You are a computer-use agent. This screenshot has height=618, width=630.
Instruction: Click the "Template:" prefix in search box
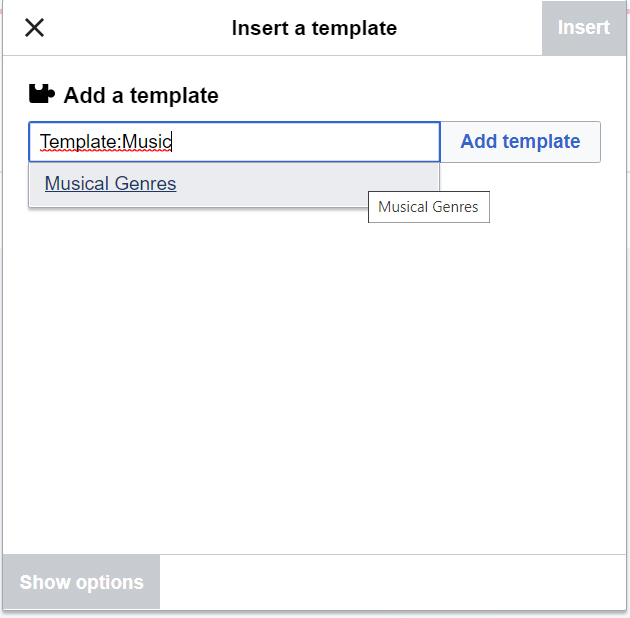[x=79, y=142]
